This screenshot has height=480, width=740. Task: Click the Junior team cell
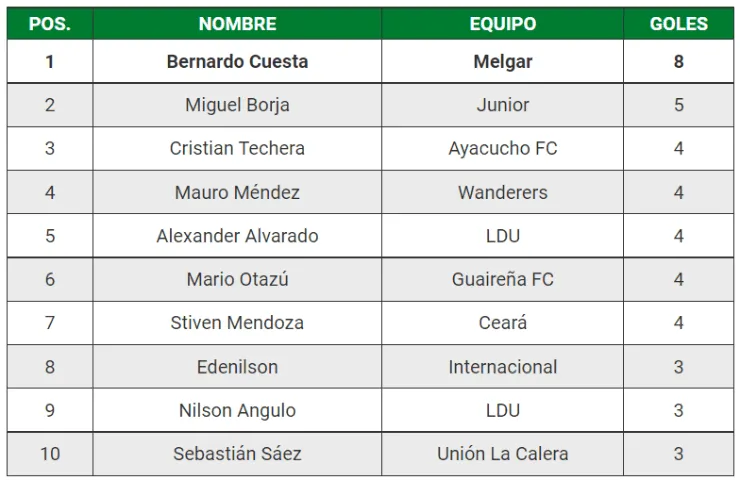coord(502,105)
